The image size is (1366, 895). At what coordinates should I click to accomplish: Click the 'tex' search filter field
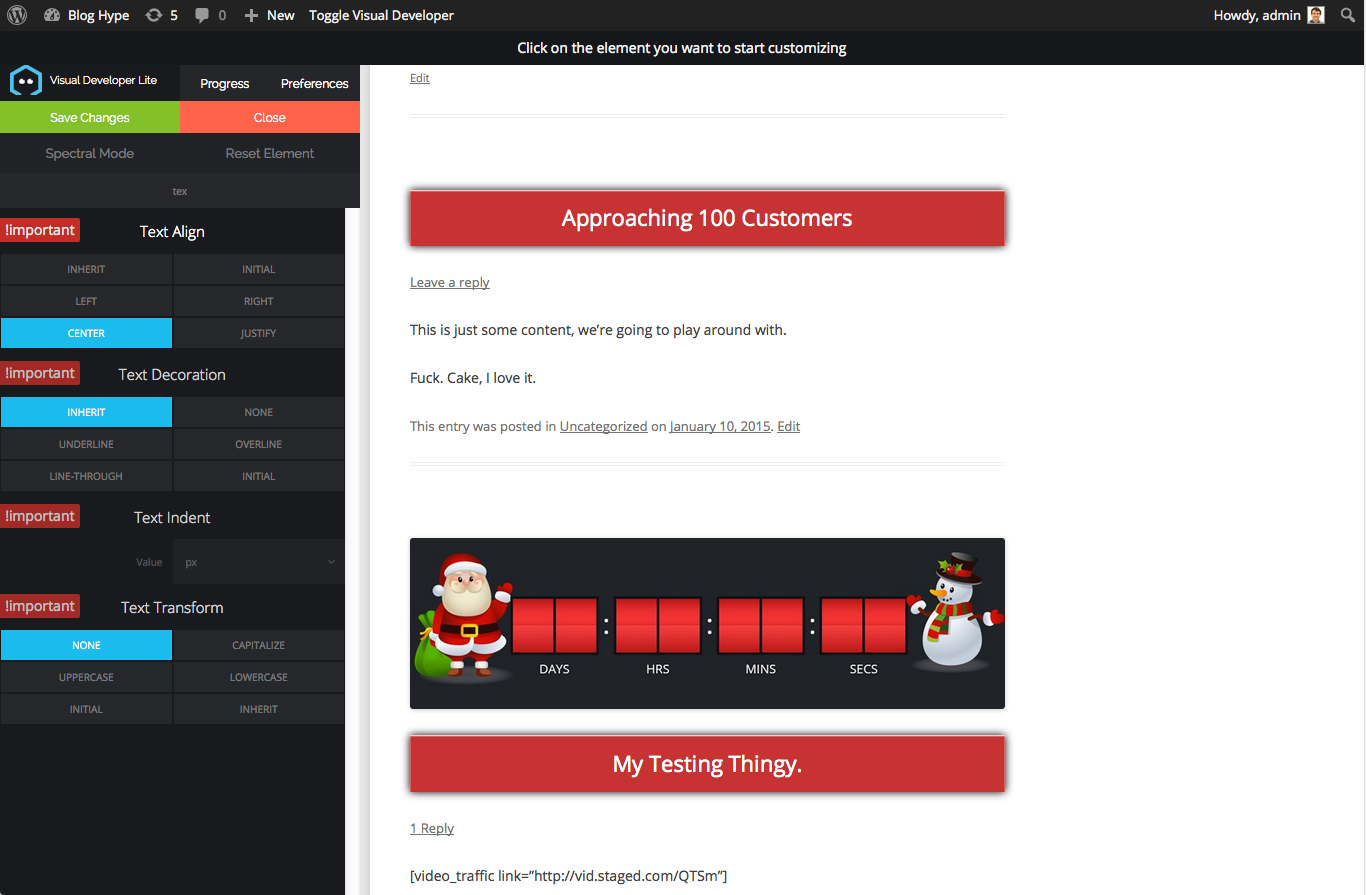pyautogui.click(x=180, y=190)
